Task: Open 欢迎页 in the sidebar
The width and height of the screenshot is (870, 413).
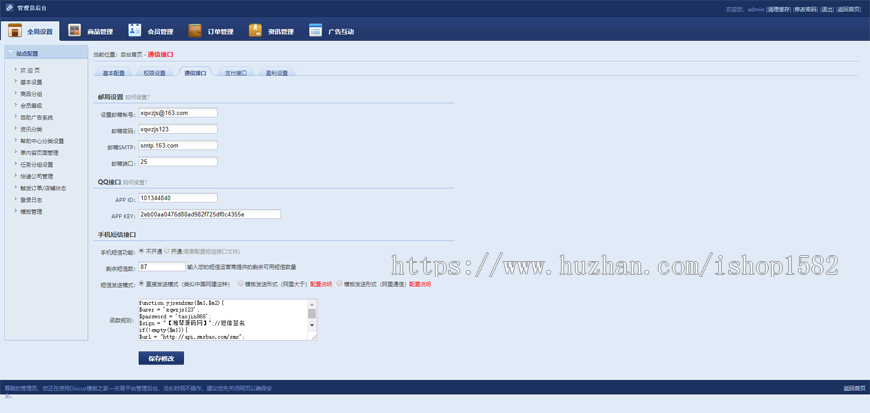Action: coord(30,70)
